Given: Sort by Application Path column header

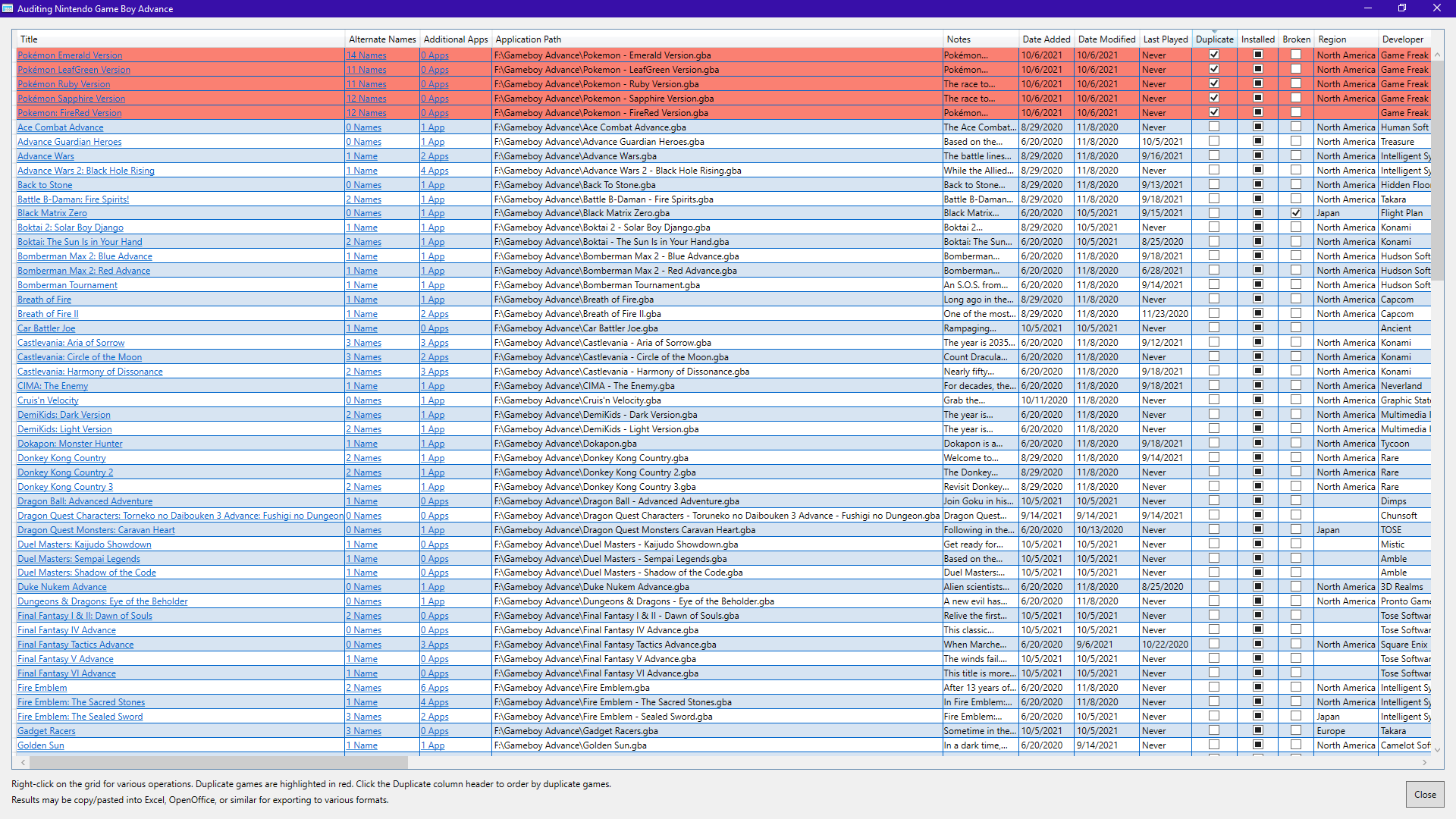Looking at the screenshot, I should (717, 39).
